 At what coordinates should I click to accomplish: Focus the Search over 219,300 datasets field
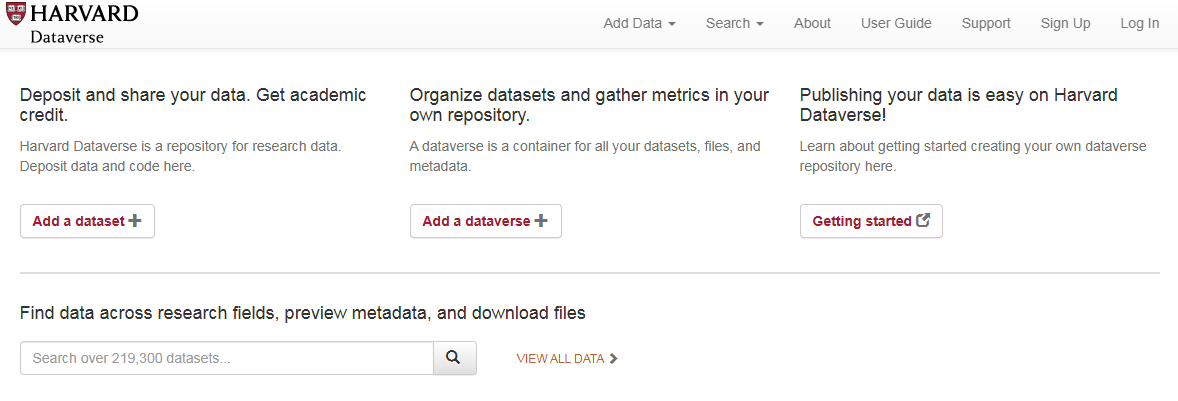(x=226, y=358)
